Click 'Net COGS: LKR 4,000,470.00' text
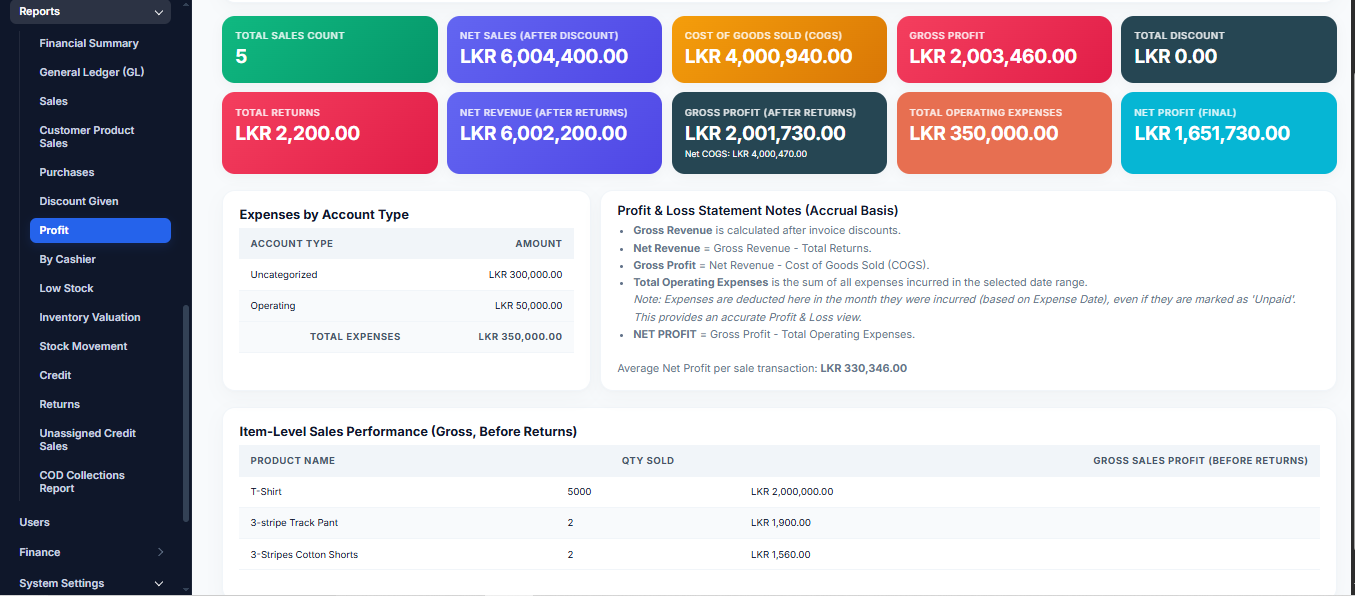Screen dimensions: 1355x596 tap(746, 154)
